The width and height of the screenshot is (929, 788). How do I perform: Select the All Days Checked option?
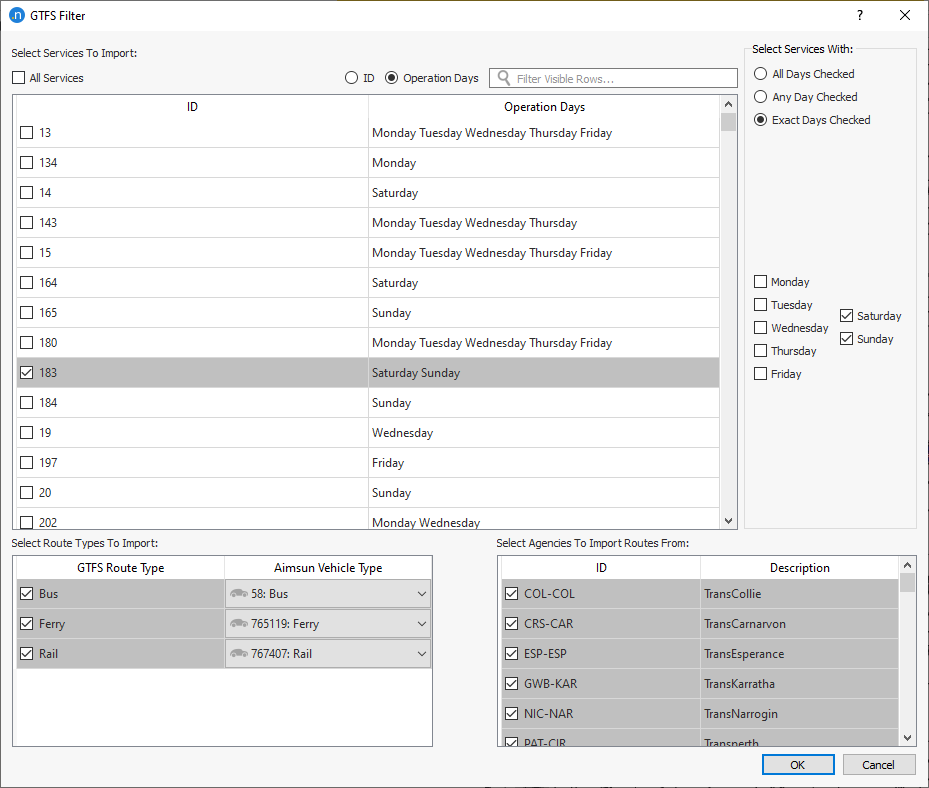coord(760,73)
